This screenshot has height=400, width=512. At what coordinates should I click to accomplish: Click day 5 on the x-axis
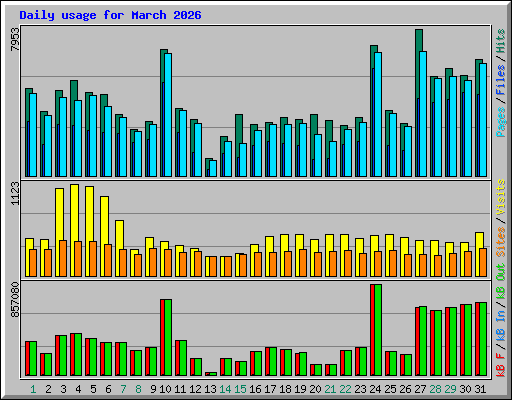coord(93,389)
